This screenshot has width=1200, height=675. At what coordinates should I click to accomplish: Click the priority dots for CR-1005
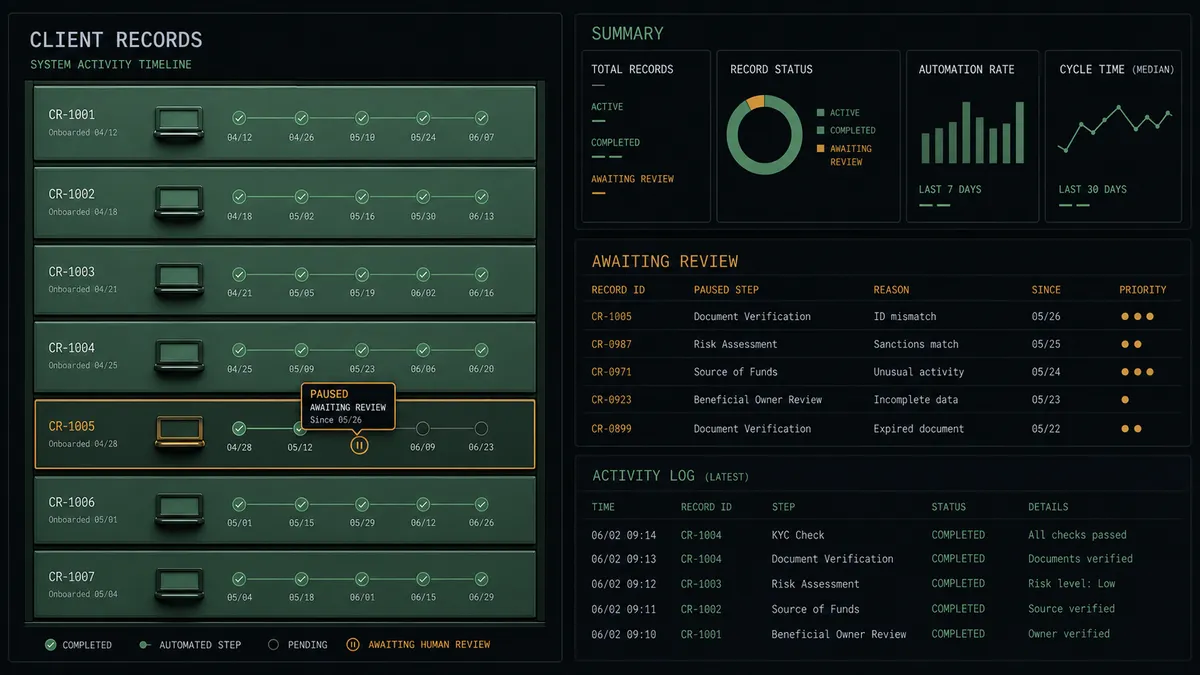click(x=1137, y=316)
